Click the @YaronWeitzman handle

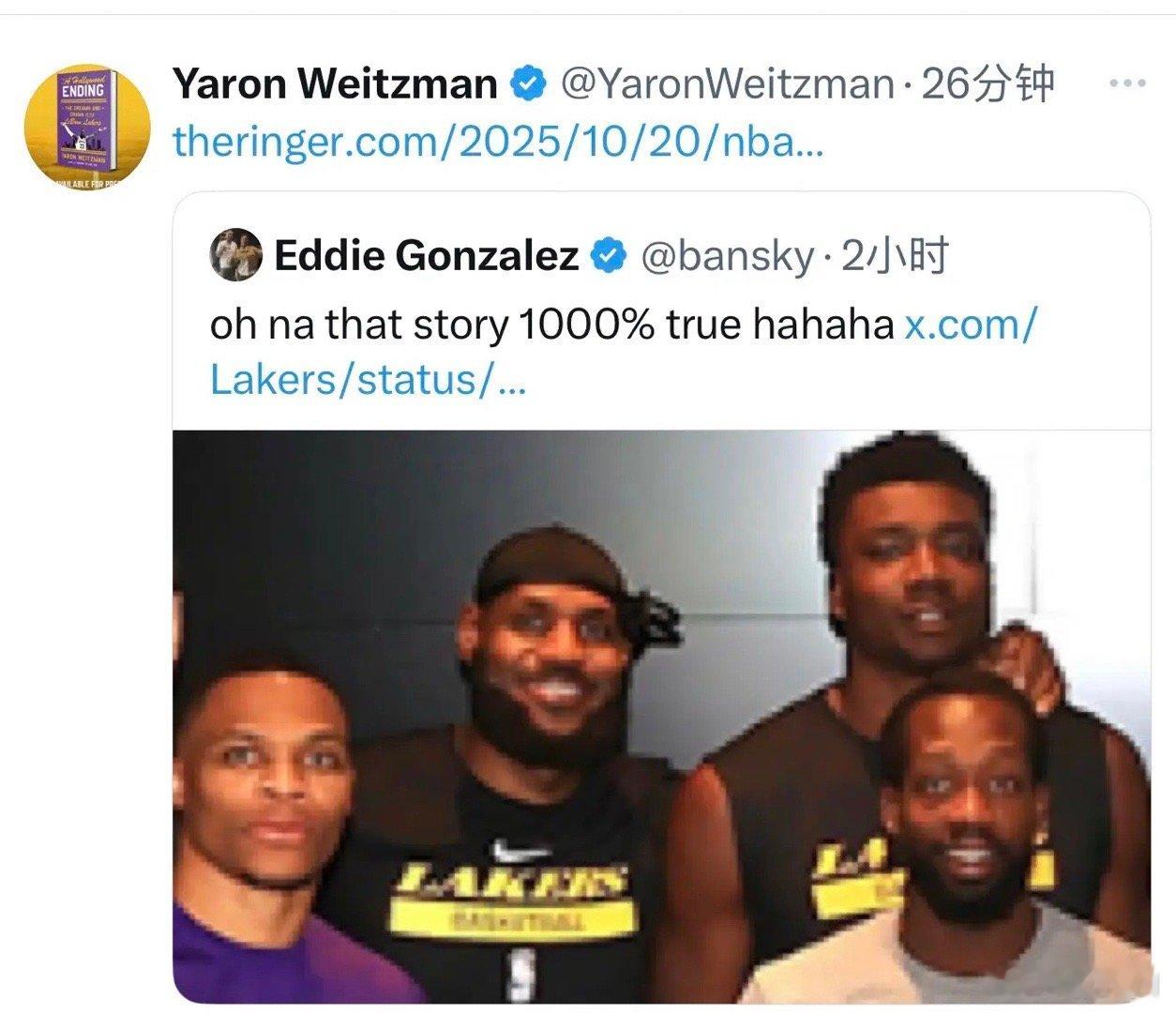coord(727,85)
